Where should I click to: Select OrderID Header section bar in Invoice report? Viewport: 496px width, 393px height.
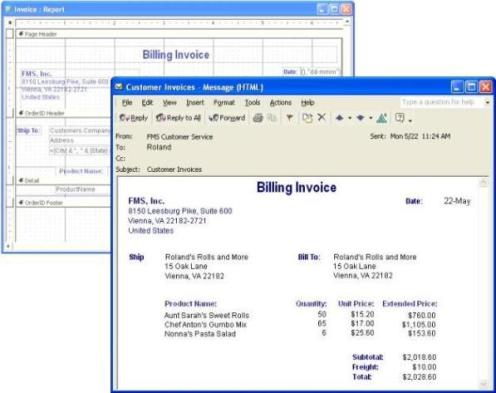tap(63, 113)
